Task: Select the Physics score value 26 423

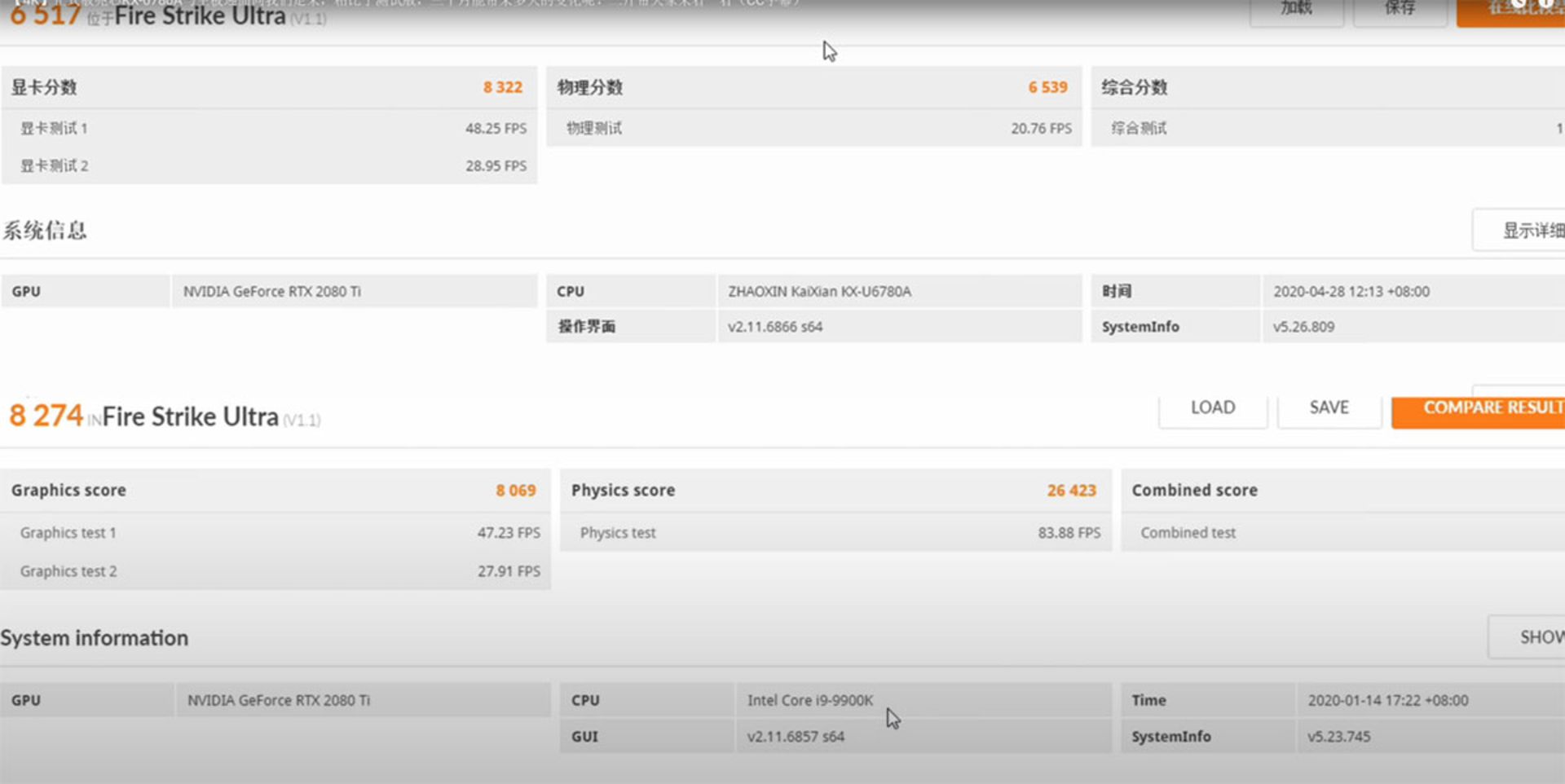Action: [1071, 491]
